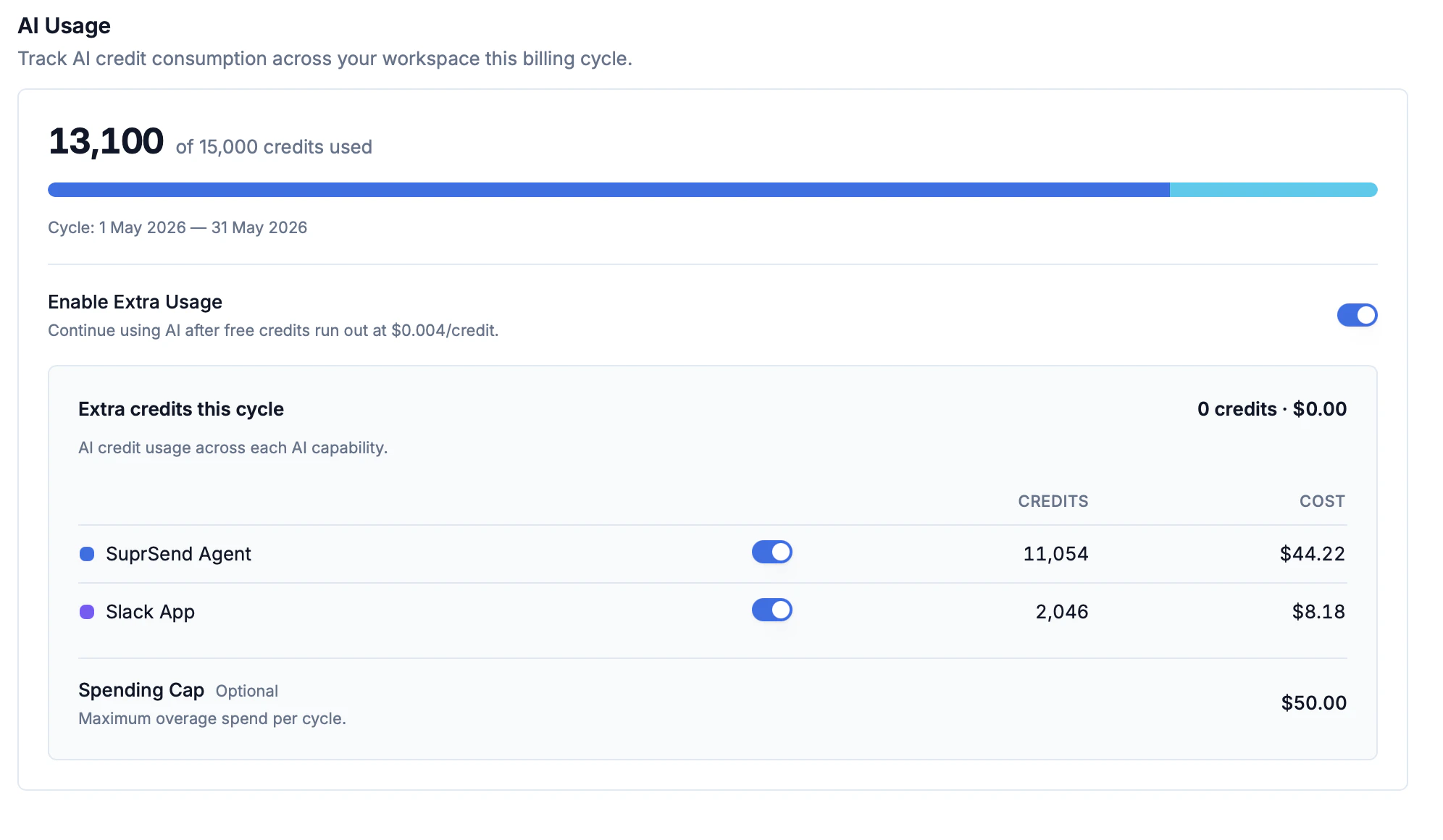This screenshot has width=1443, height=840.
Task: Click the purple Slack App color dot
Action: click(87, 612)
